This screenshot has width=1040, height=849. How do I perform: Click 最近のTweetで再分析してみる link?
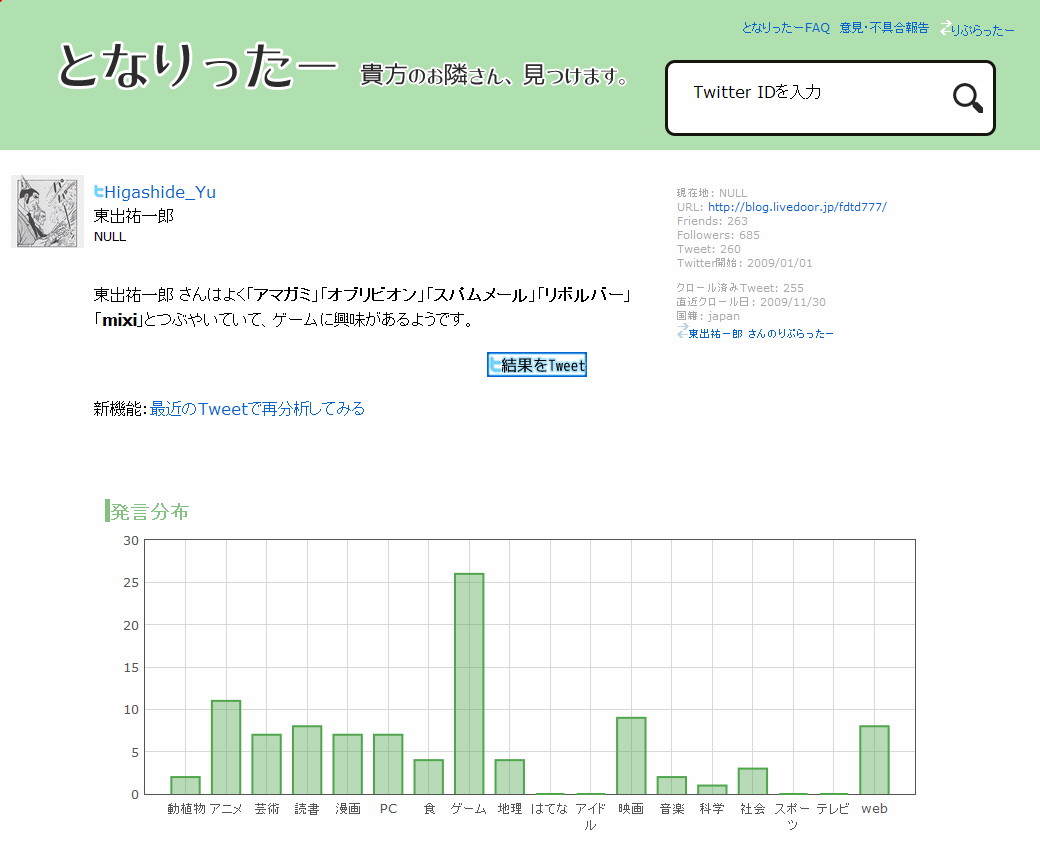pos(257,409)
